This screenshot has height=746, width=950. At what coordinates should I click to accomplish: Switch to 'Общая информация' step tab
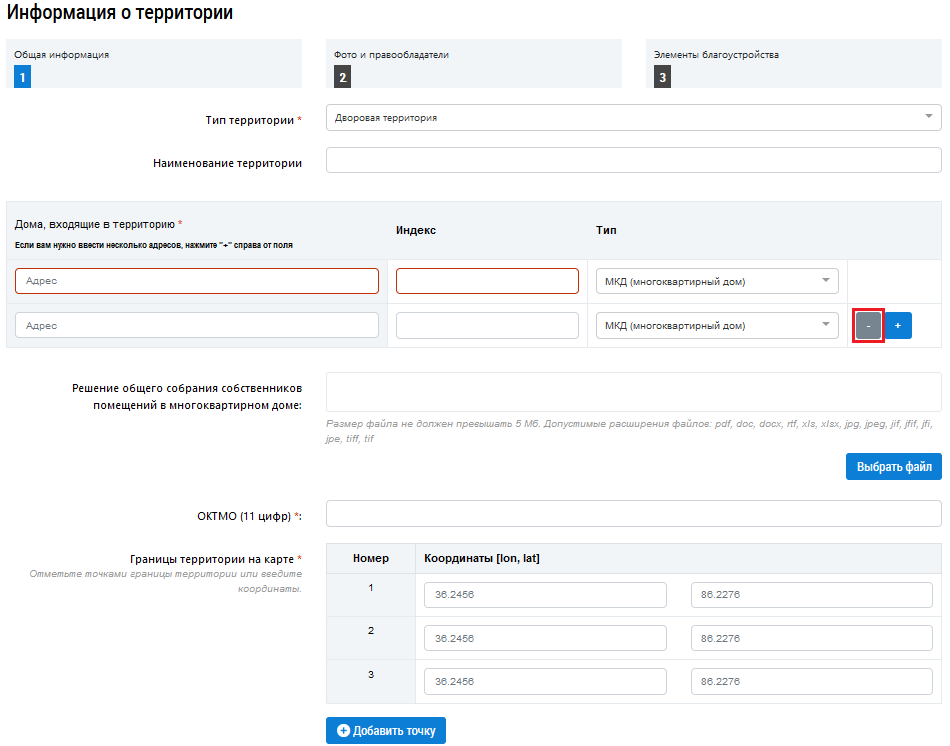(154, 64)
